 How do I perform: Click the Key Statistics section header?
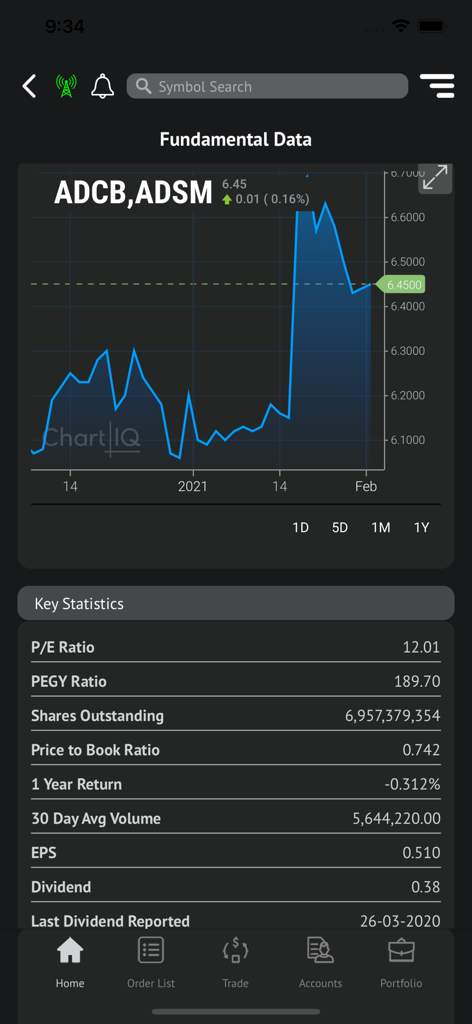tap(236, 603)
